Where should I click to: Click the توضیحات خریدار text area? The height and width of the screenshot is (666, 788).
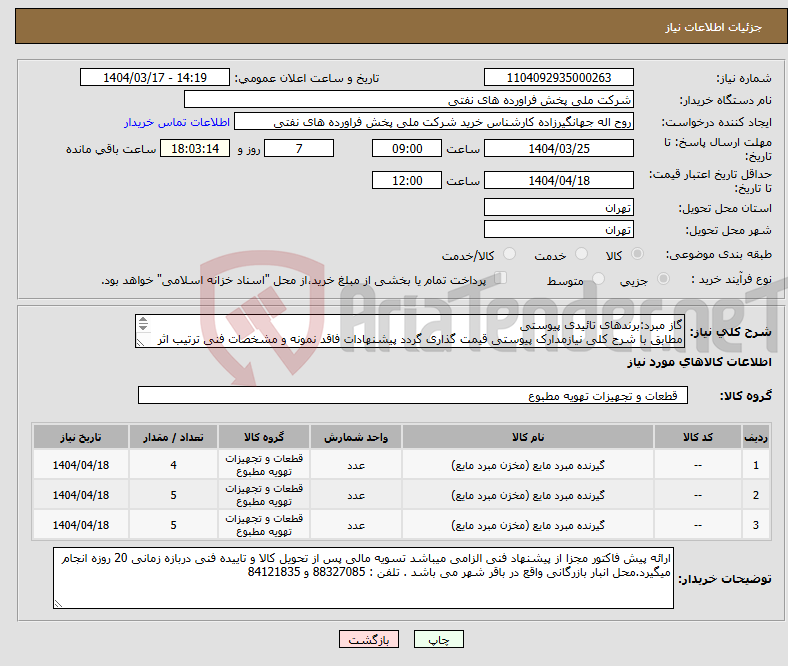coord(363,578)
